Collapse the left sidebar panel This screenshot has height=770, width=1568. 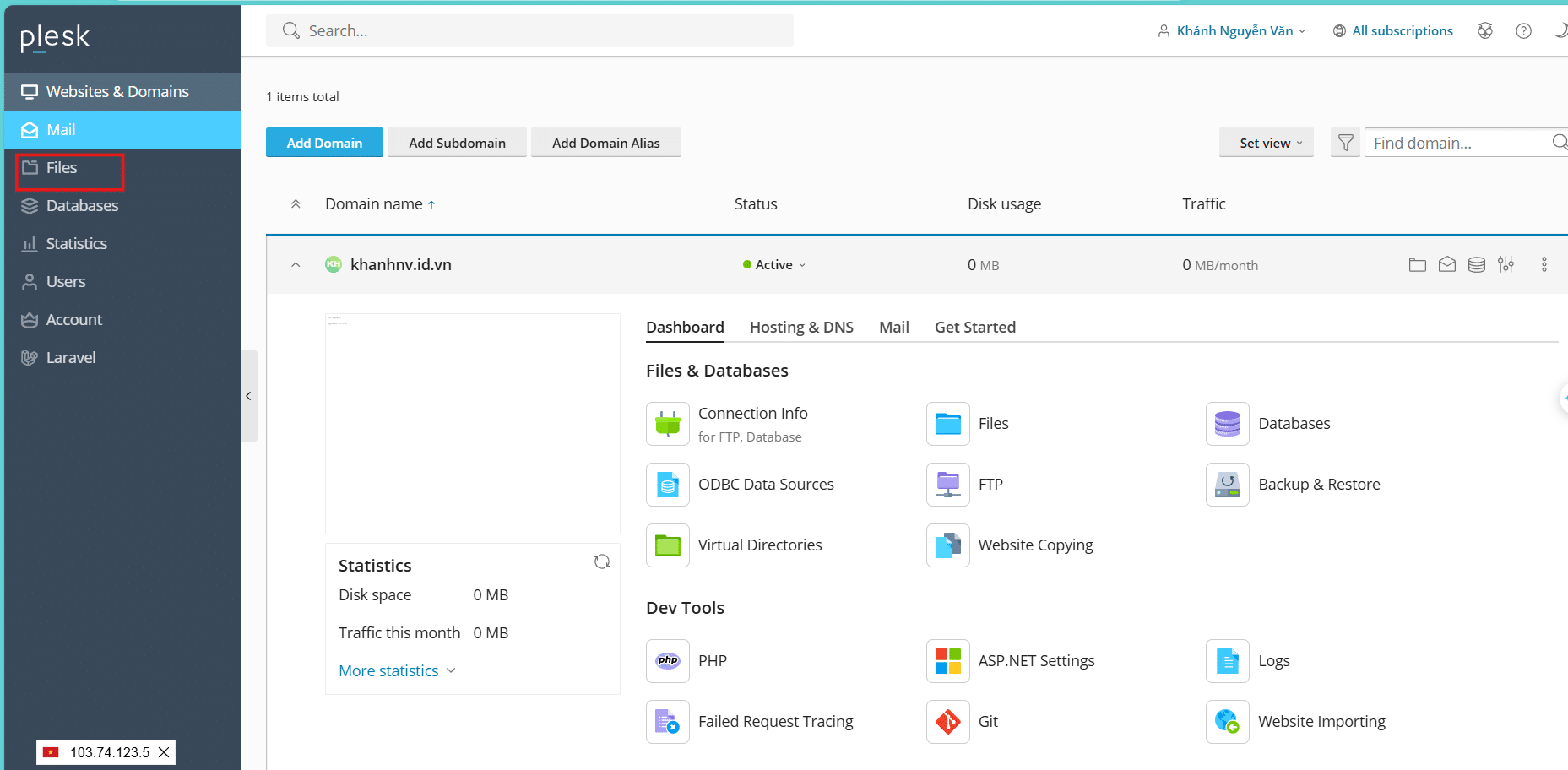coord(248,396)
